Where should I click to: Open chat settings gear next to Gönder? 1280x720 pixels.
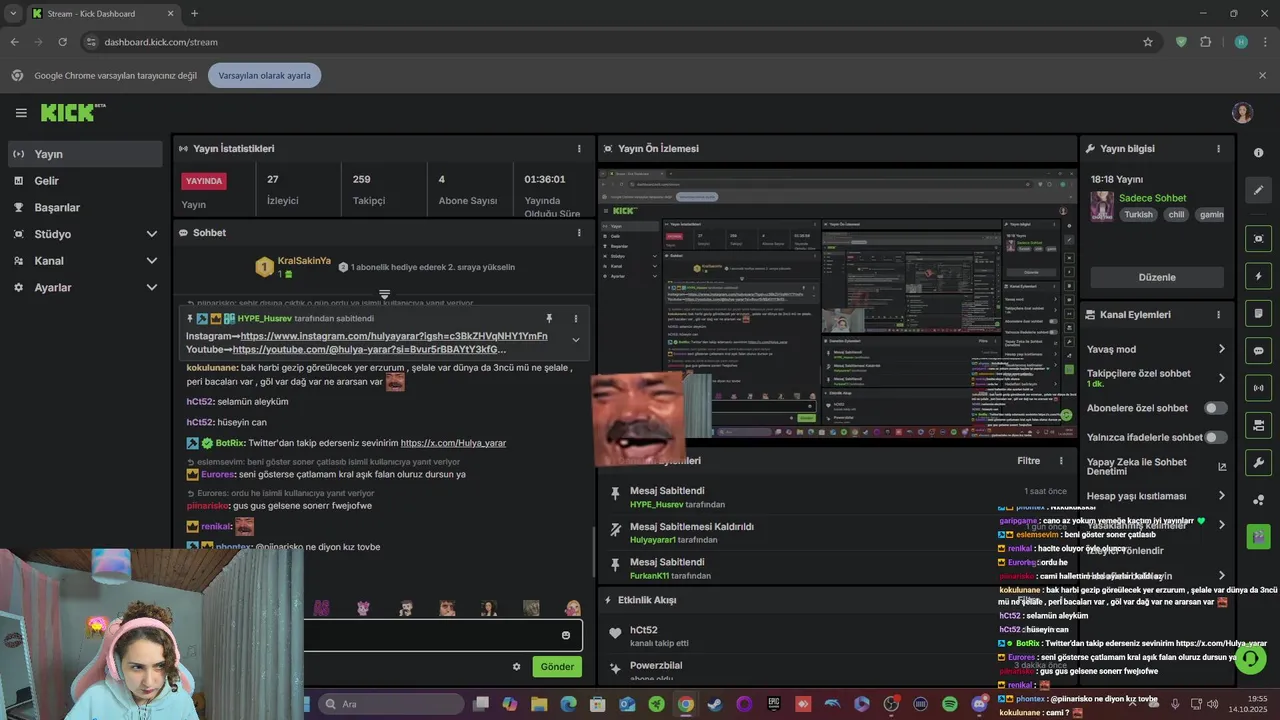click(x=517, y=667)
